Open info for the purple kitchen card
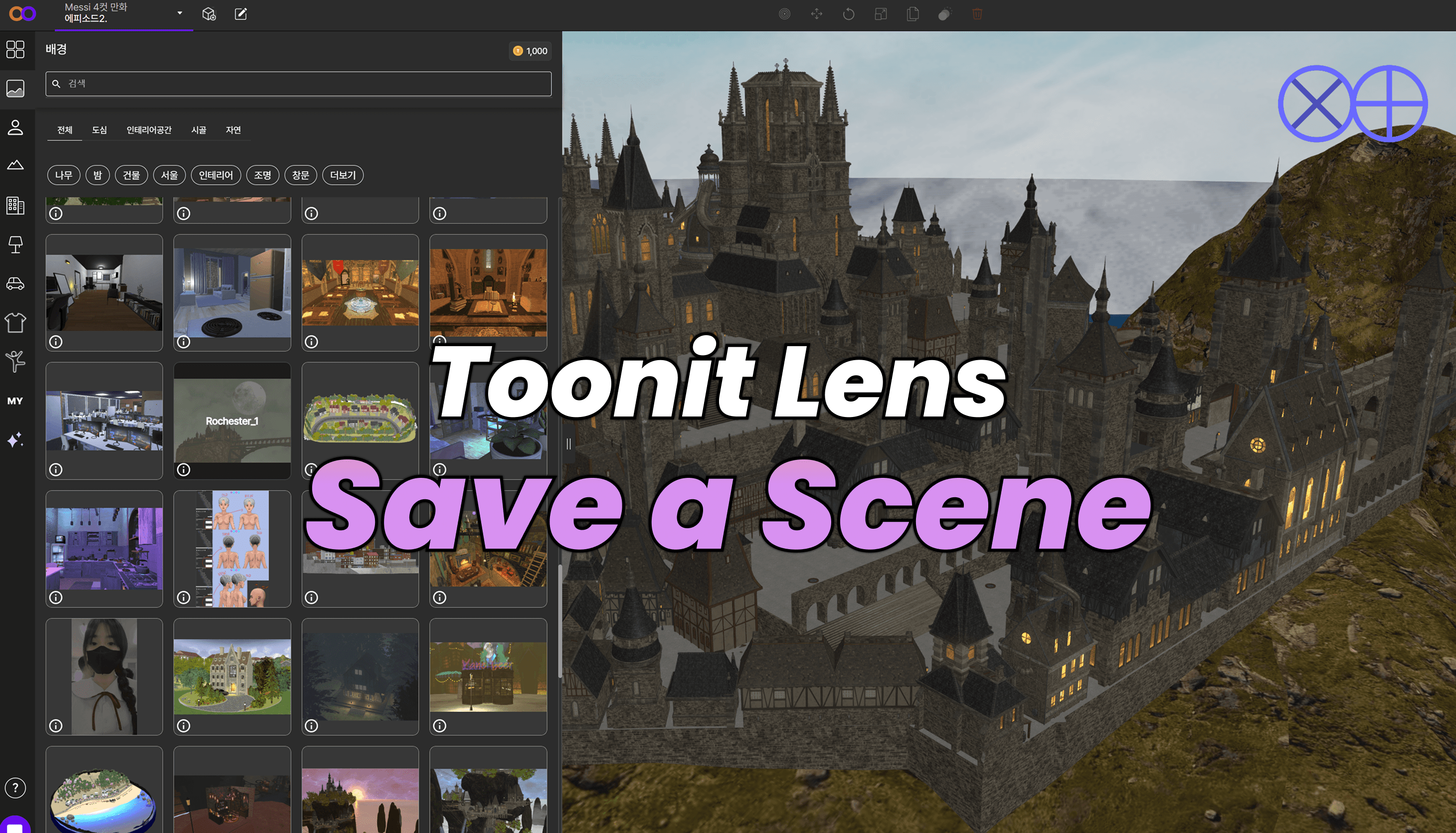 pyautogui.click(x=55, y=598)
